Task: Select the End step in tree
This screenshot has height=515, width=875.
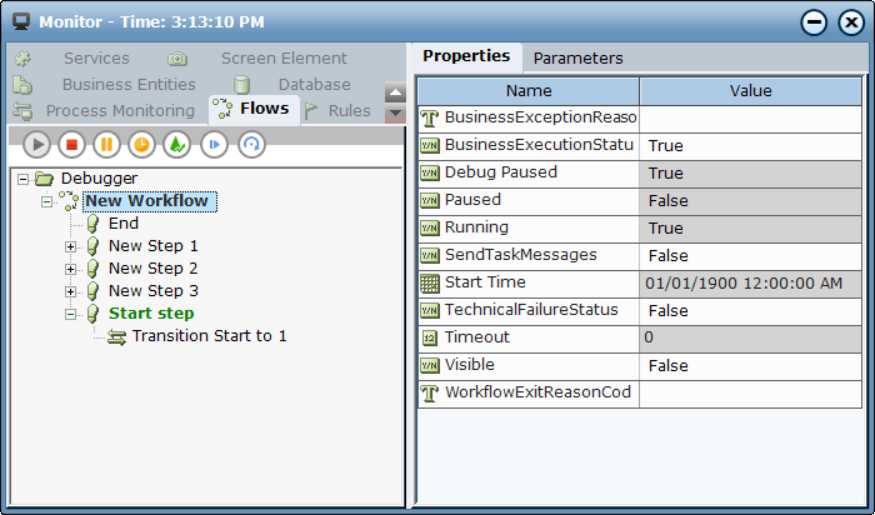Action: coord(123,224)
